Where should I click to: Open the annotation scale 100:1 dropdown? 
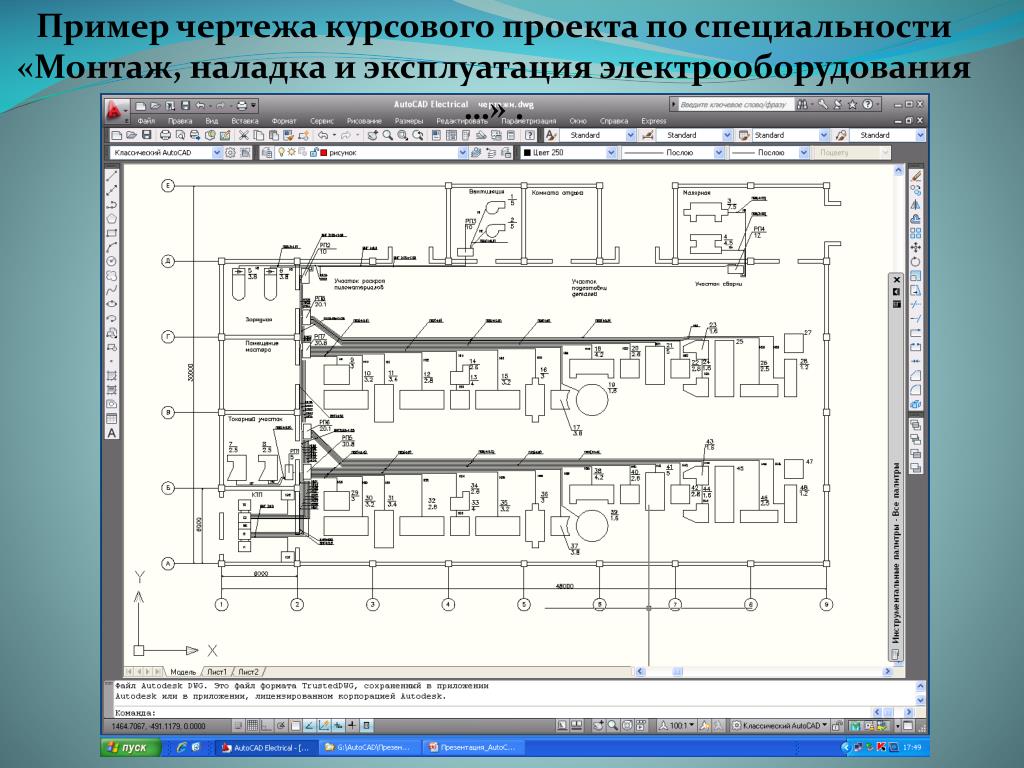[x=678, y=726]
